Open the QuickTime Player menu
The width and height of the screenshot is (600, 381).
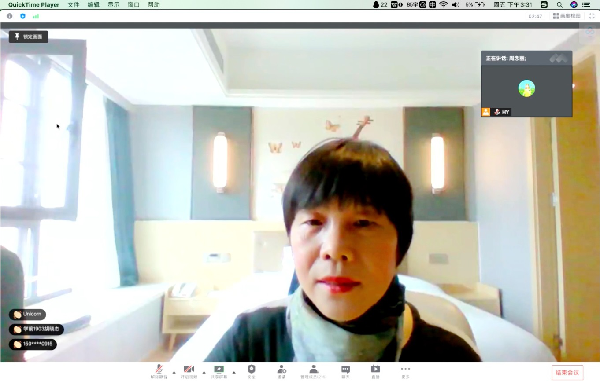(x=34, y=5)
